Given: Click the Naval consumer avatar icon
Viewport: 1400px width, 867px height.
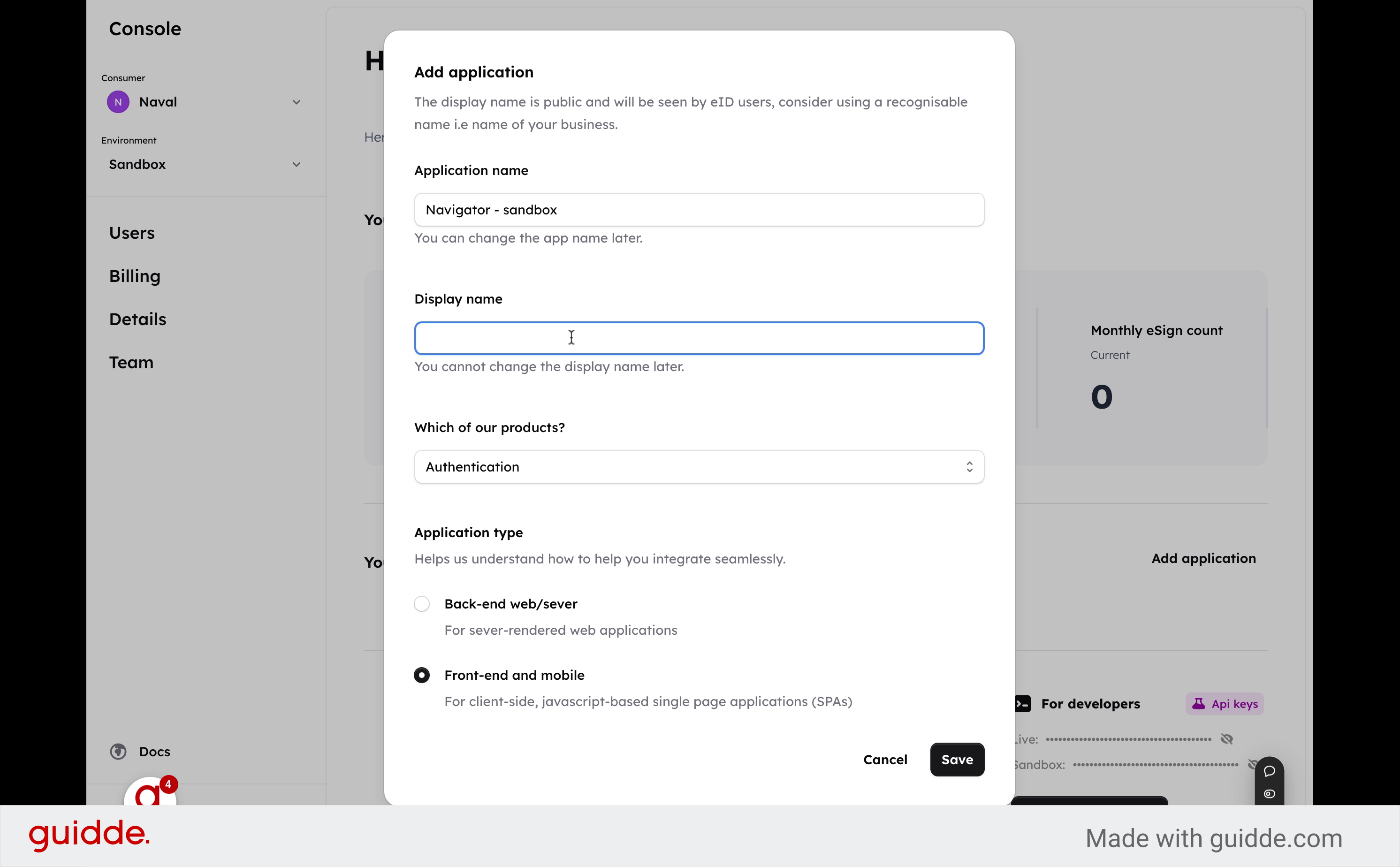Looking at the screenshot, I should pyautogui.click(x=118, y=102).
